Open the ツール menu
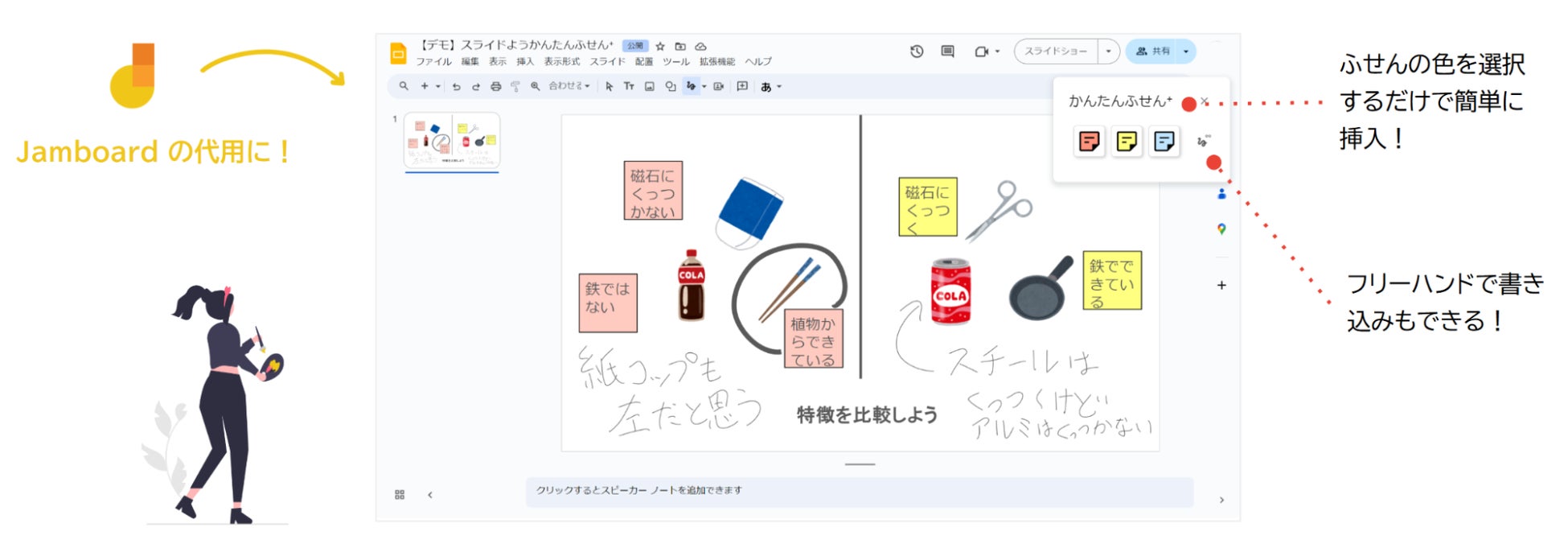 (676, 62)
